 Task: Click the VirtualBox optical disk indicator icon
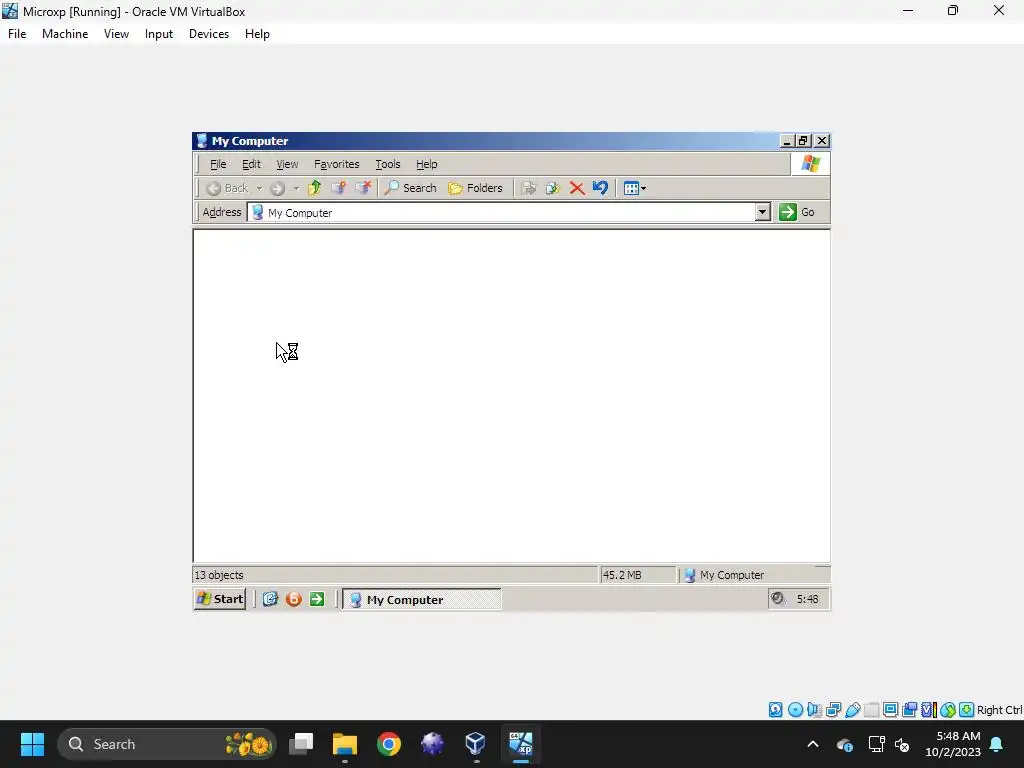(795, 710)
